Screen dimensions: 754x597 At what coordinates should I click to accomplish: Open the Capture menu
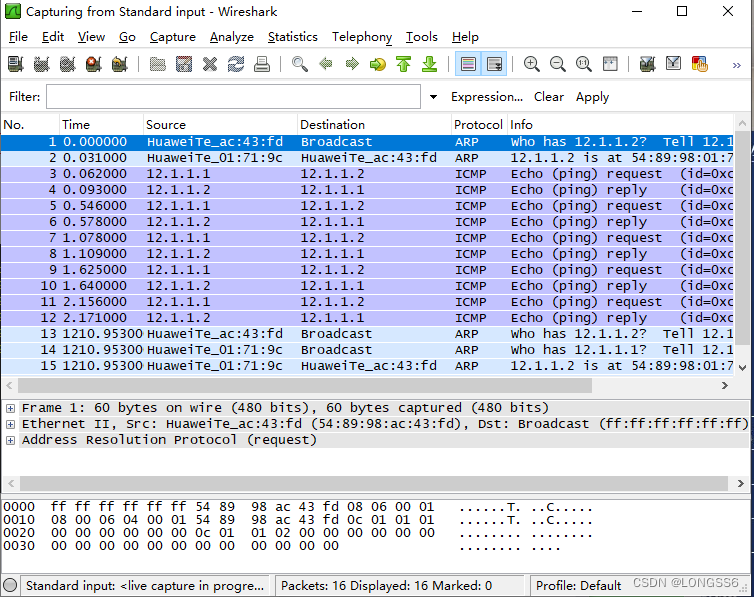click(x=173, y=37)
